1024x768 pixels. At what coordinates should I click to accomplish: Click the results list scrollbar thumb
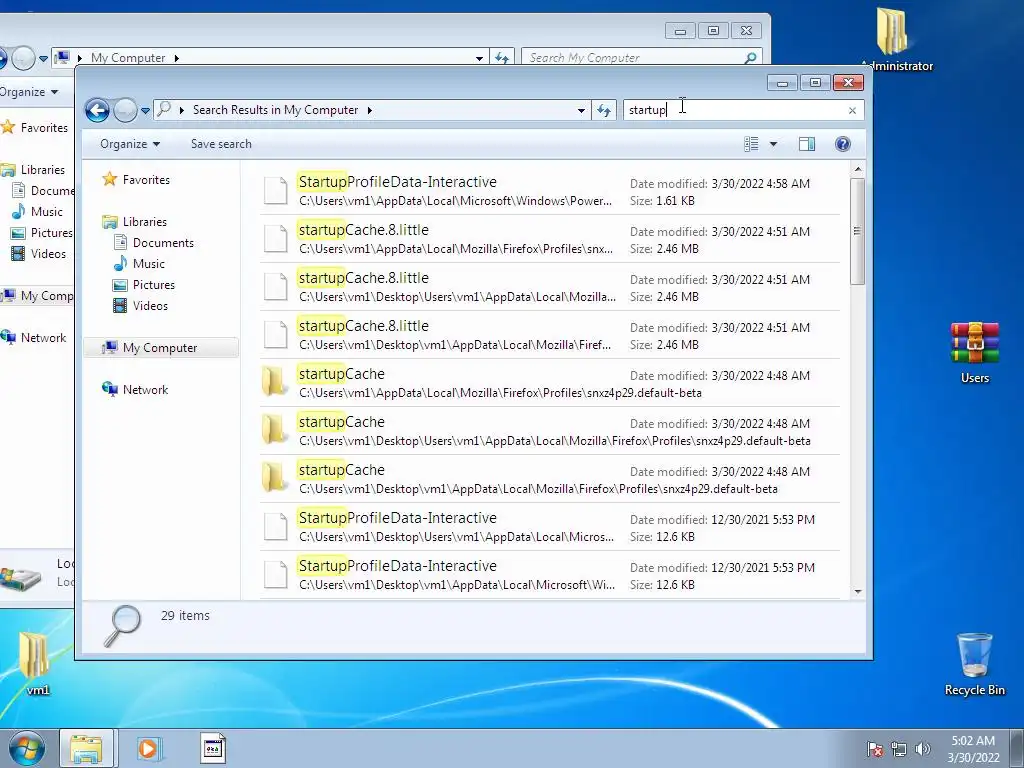pyautogui.click(x=857, y=231)
